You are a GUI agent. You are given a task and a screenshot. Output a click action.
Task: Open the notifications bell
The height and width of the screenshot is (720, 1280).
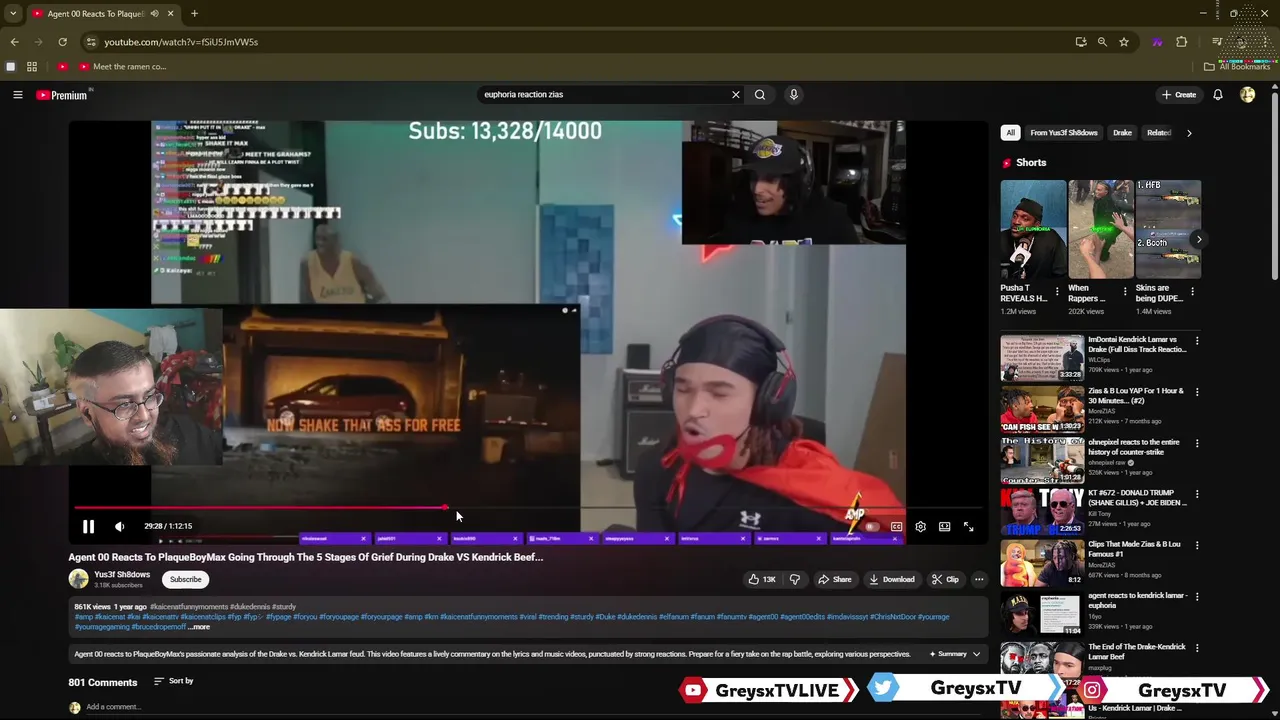[1218, 95]
